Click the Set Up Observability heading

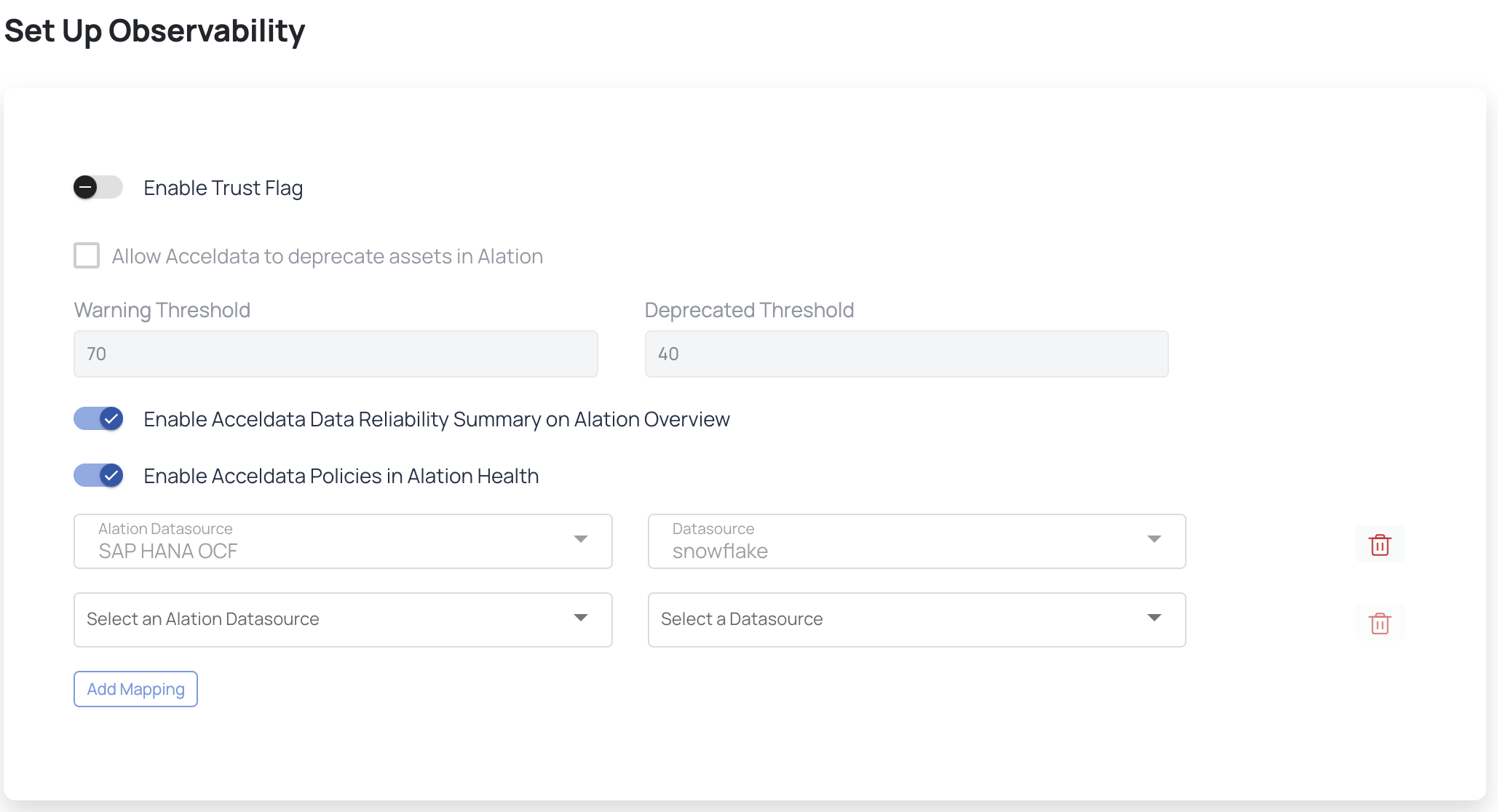point(154,31)
